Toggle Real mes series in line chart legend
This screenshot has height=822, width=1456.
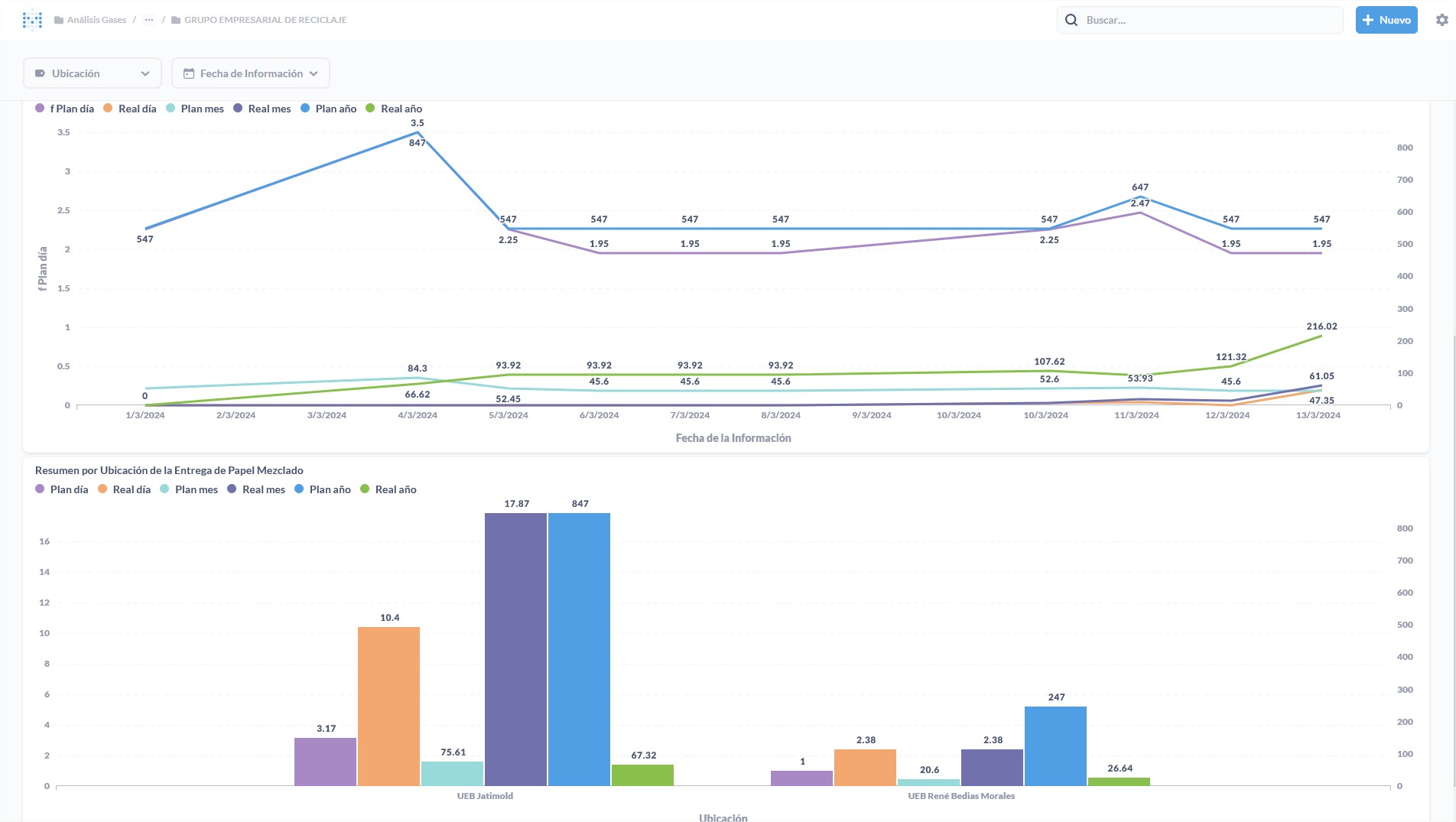(x=262, y=109)
